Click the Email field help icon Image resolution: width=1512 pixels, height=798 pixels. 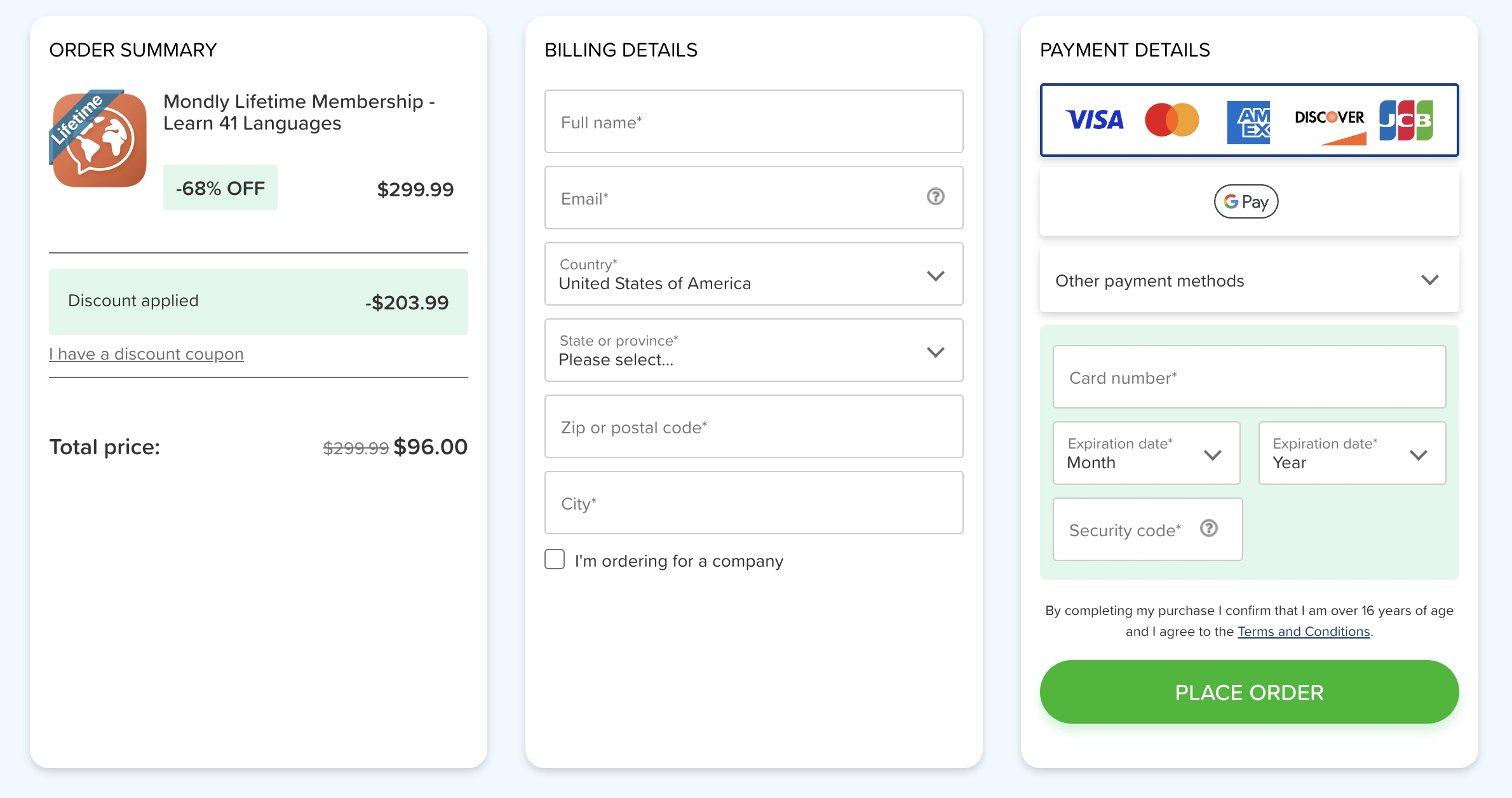[935, 197]
